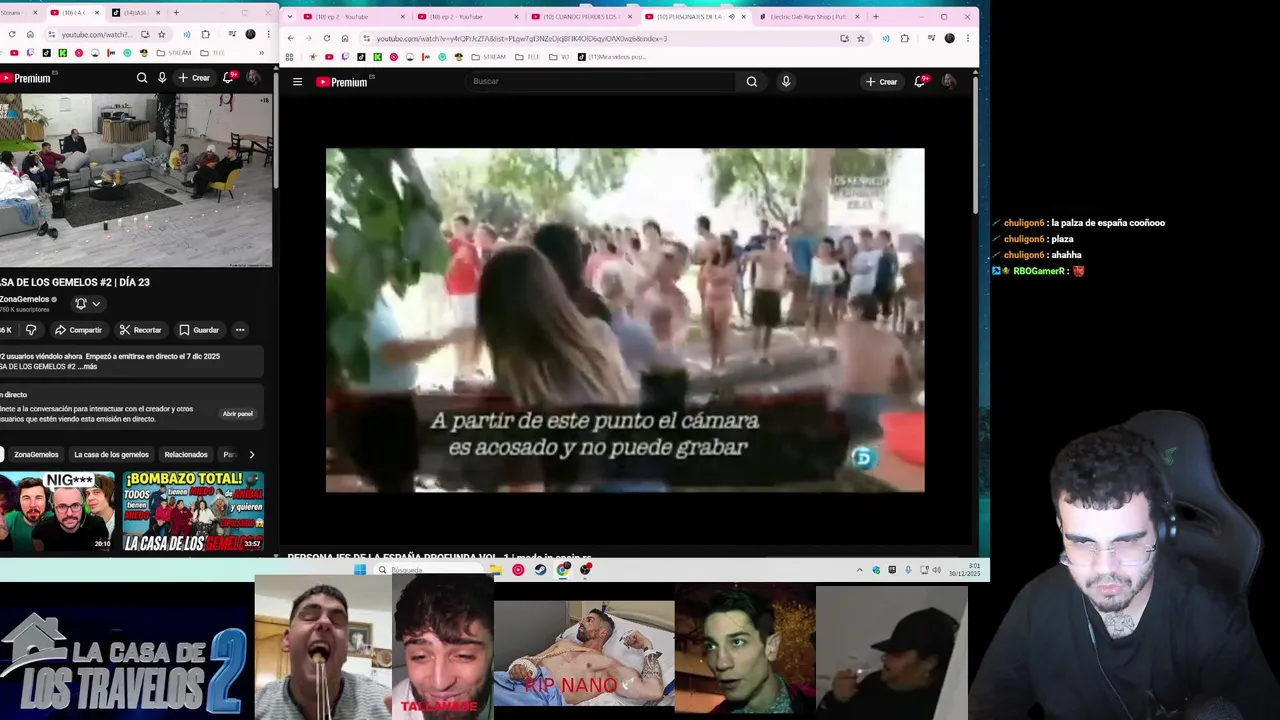1280x720 pixels.
Task: Select Relacionados filter chip
Action: [x=186, y=454]
